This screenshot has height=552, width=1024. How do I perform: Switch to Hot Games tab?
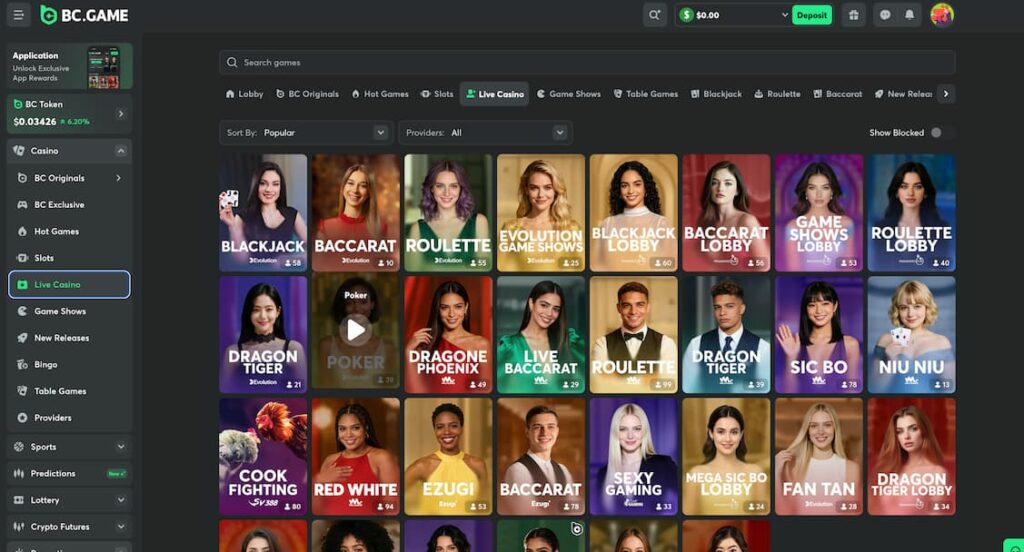(380, 94)
